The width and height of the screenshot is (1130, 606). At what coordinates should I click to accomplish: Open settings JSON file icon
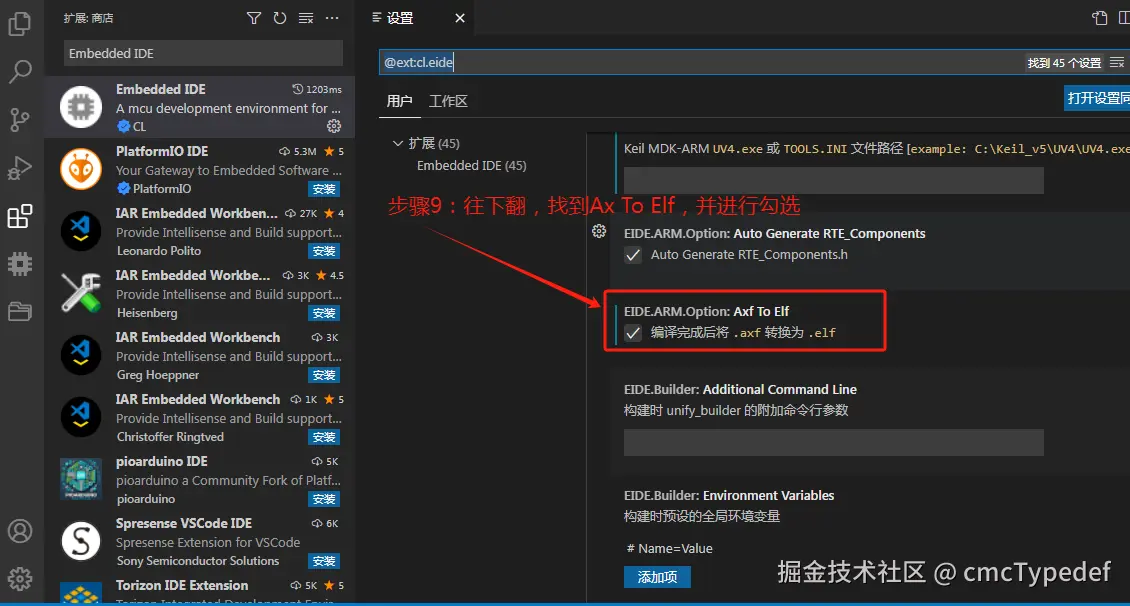point(1100,18)
